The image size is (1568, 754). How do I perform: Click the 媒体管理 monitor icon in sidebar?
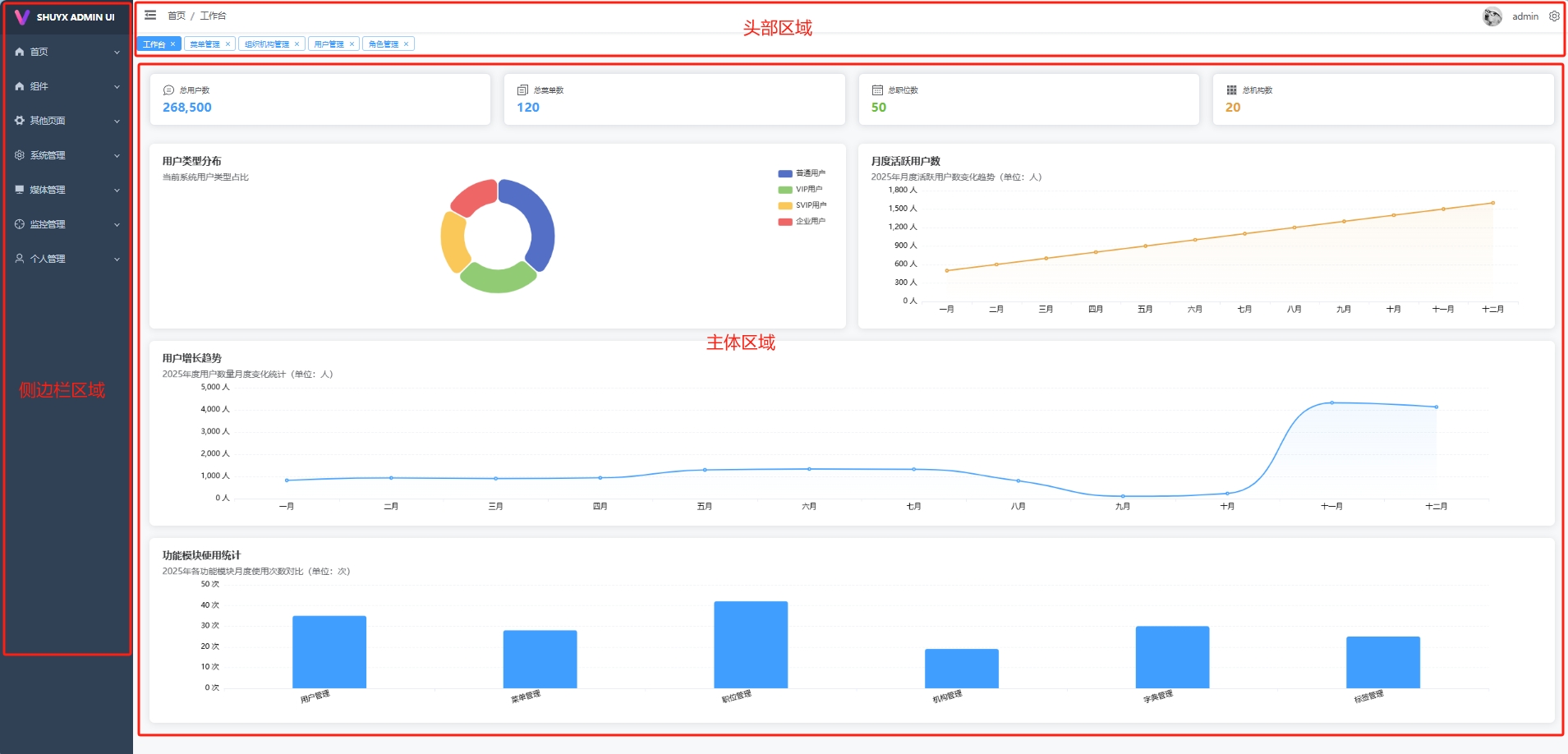point(20,190)
